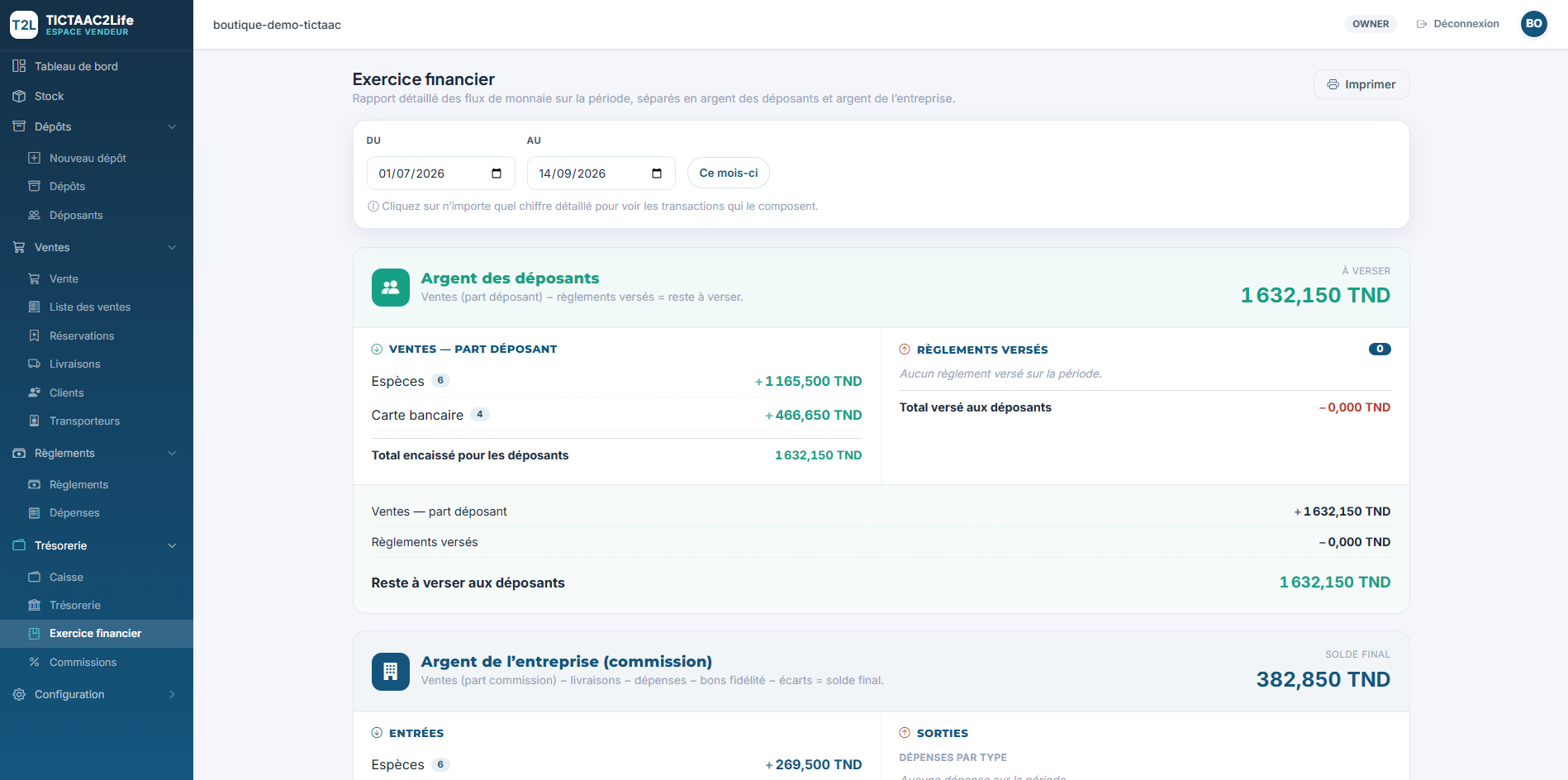Click Total versé aux déposants amount
The width and height of the screenshot is (1568, 780).
(x=1354, y=407)
